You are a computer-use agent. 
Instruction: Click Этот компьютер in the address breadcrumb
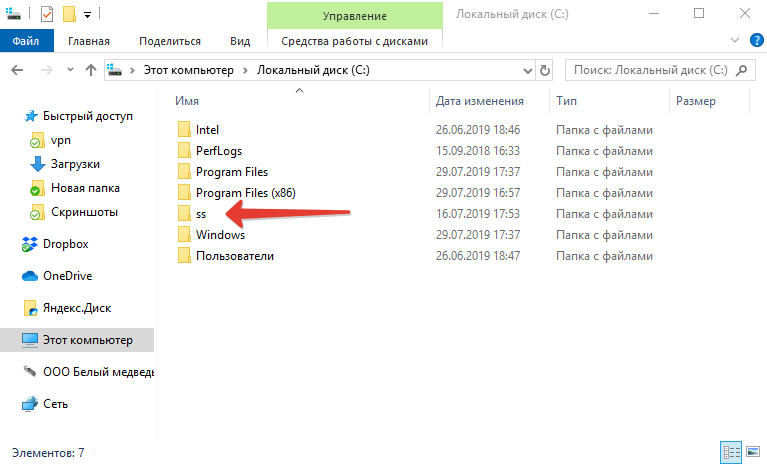pyautogui.click(x=188, y=70)
